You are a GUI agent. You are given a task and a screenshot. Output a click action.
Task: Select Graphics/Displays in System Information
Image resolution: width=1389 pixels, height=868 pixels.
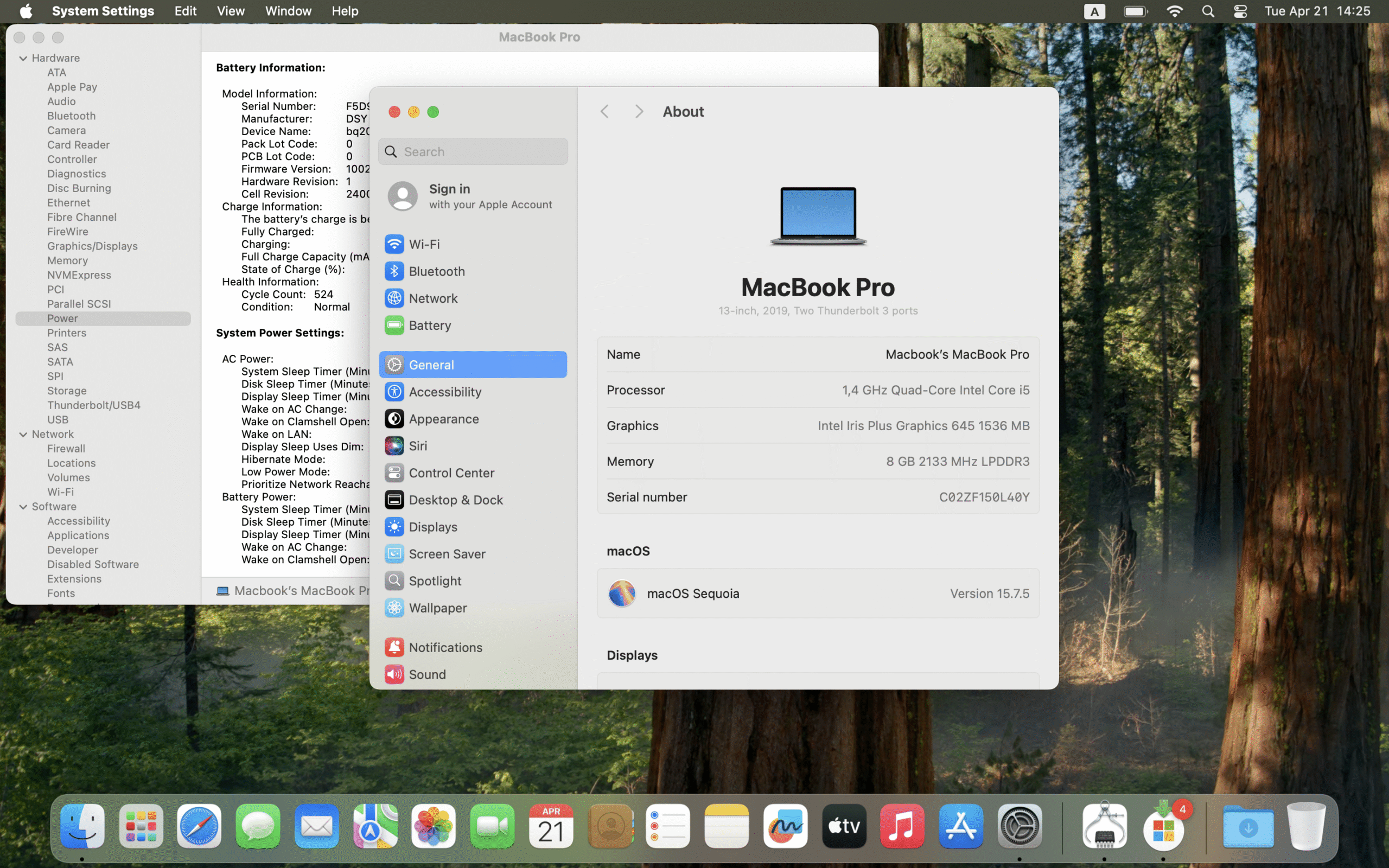point(92,246)
